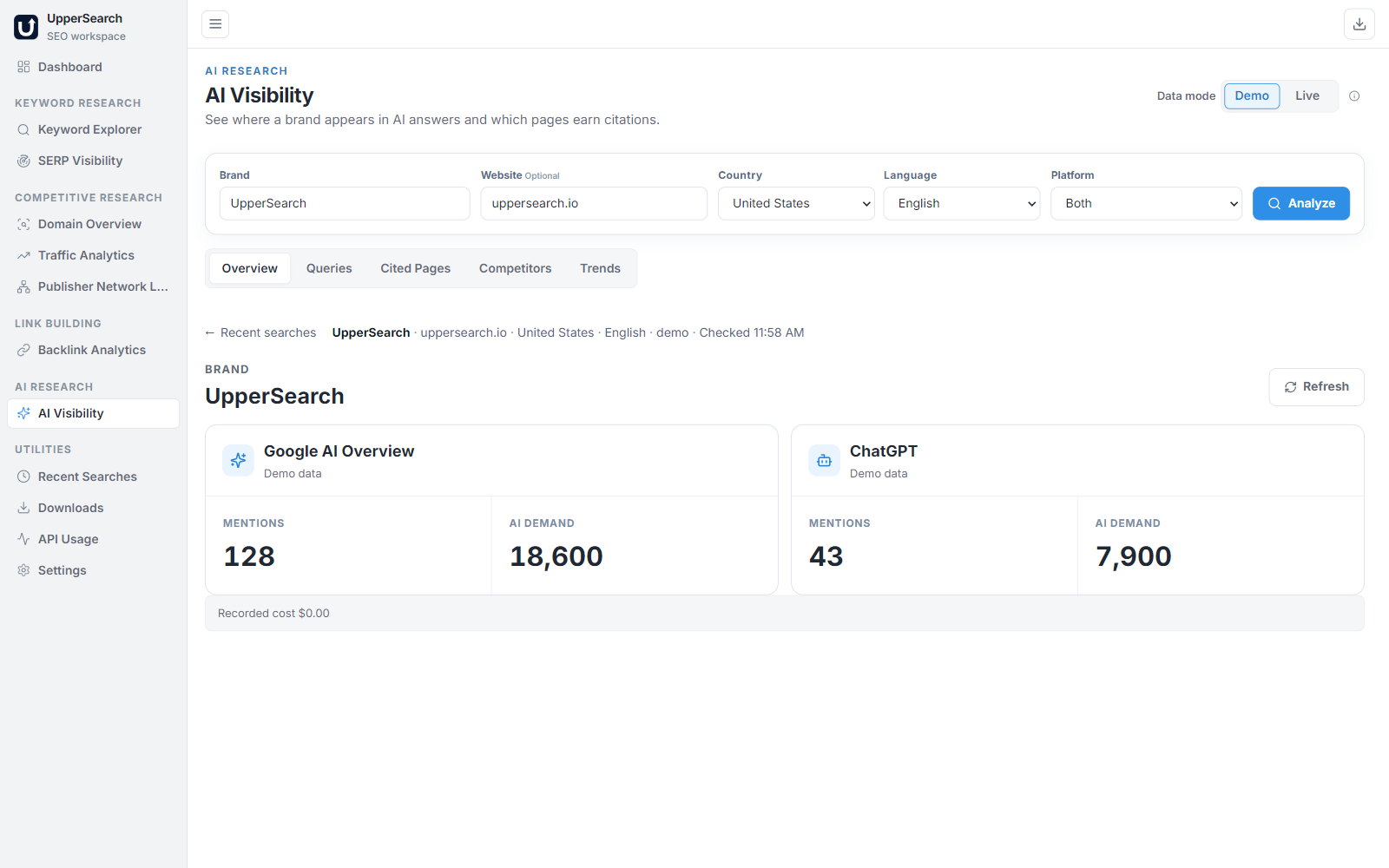Click the AI demand value 7,900
The image size is (1389, 868).
[x=1134, y=556]
